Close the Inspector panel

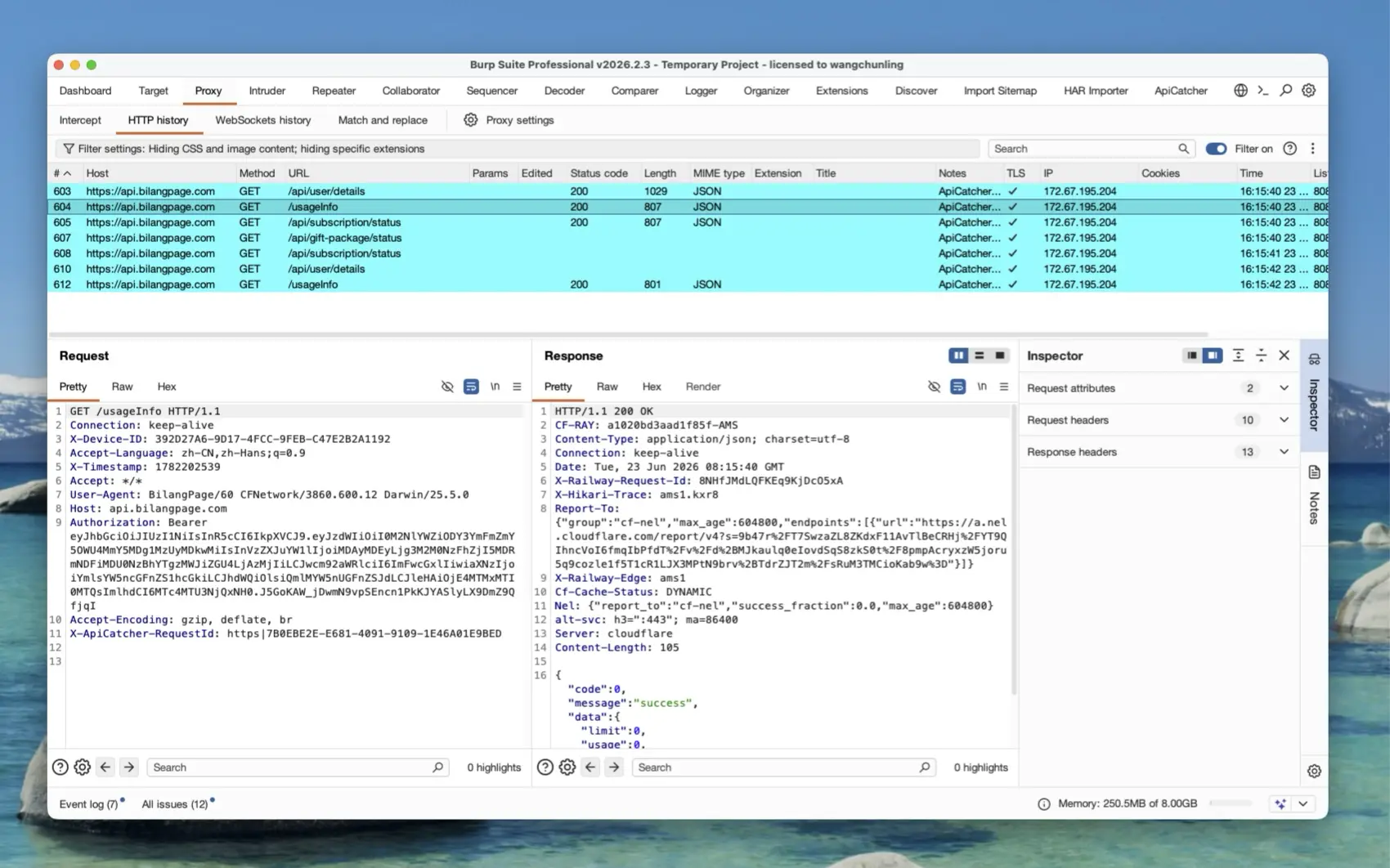(1285, 356)
